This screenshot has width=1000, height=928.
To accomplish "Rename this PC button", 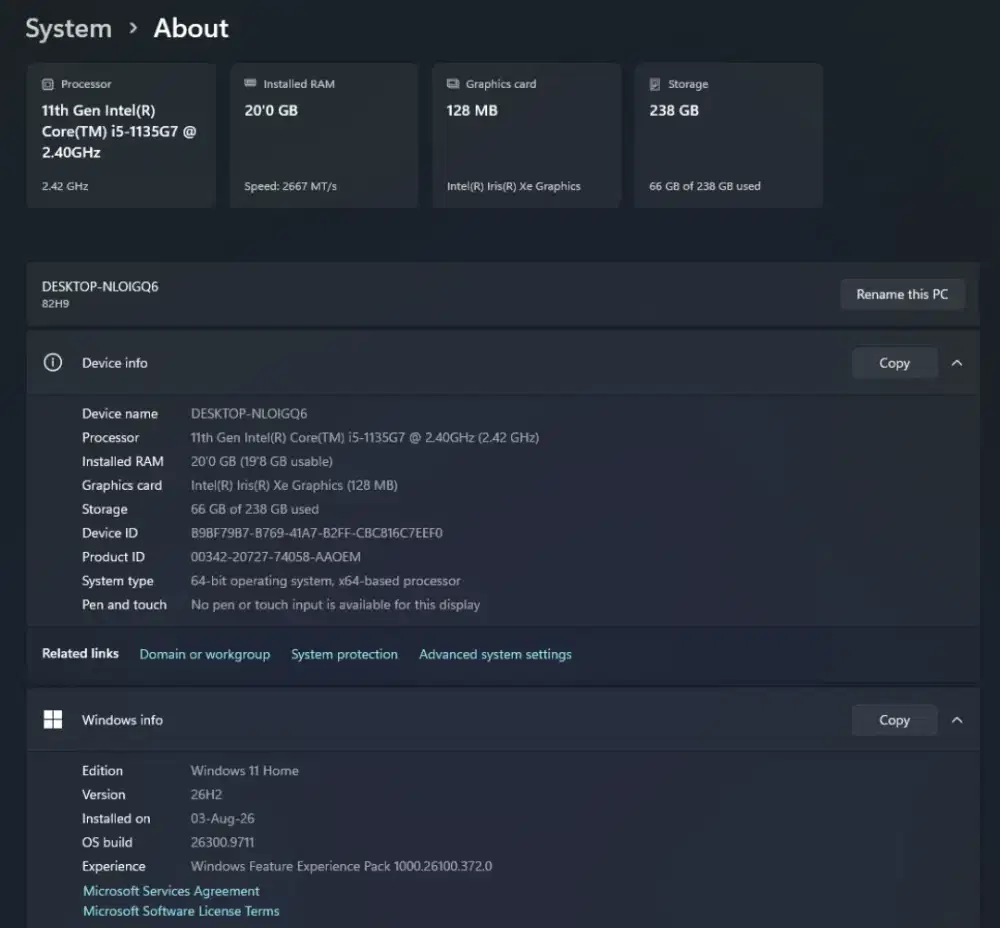I will pyautogui.click(x=902, y=295).
